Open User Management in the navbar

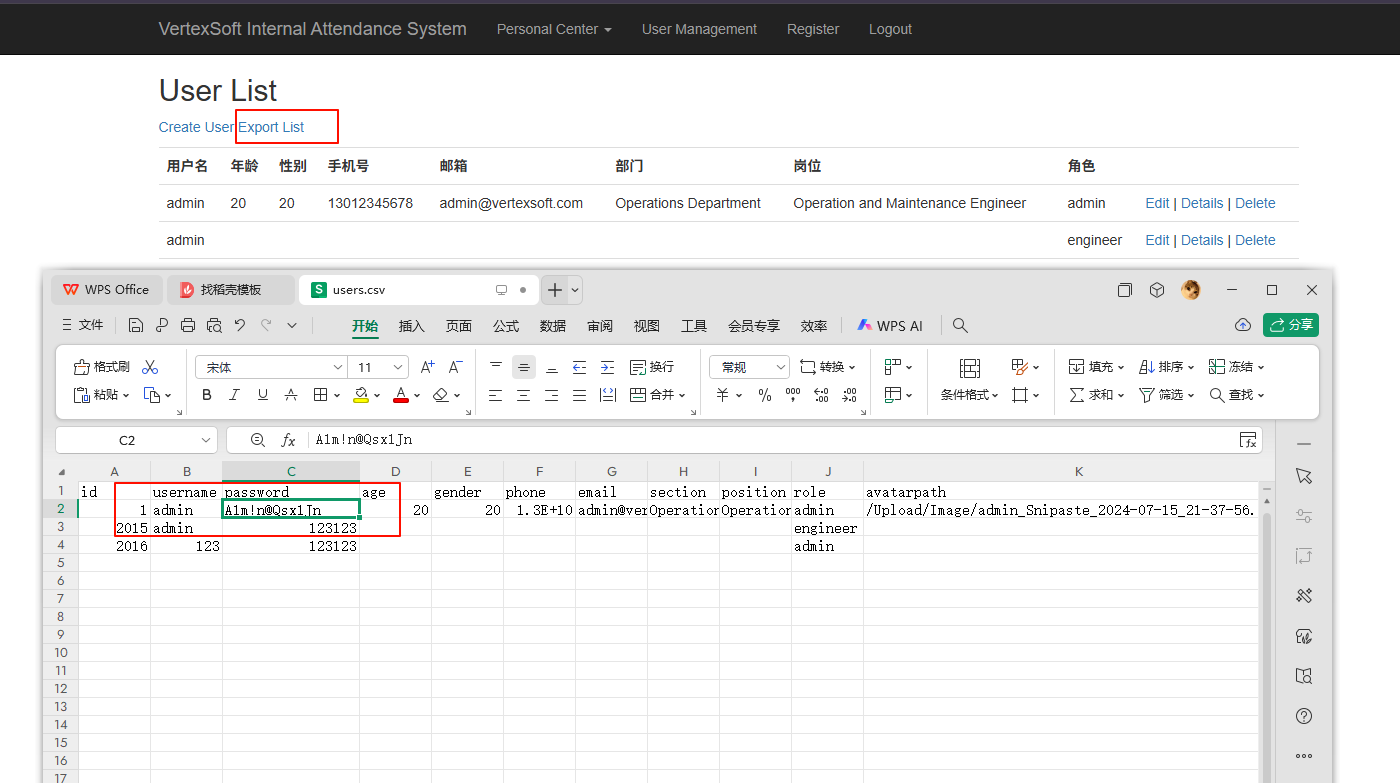coord(699,29)
